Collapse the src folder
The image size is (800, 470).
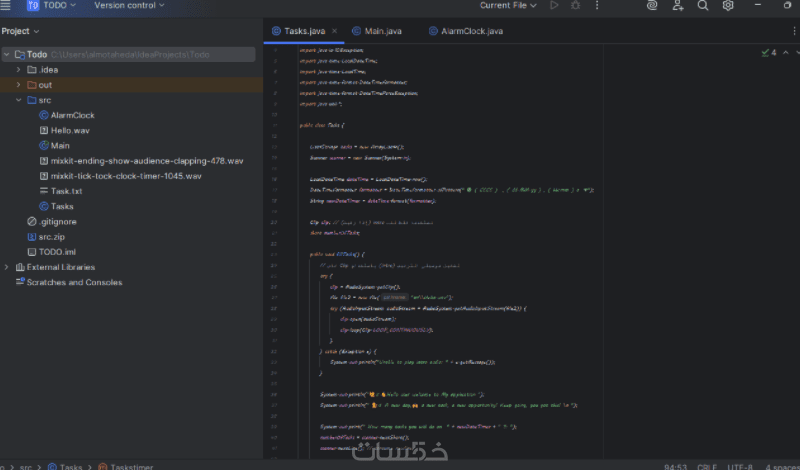click(x=19, y=100)
